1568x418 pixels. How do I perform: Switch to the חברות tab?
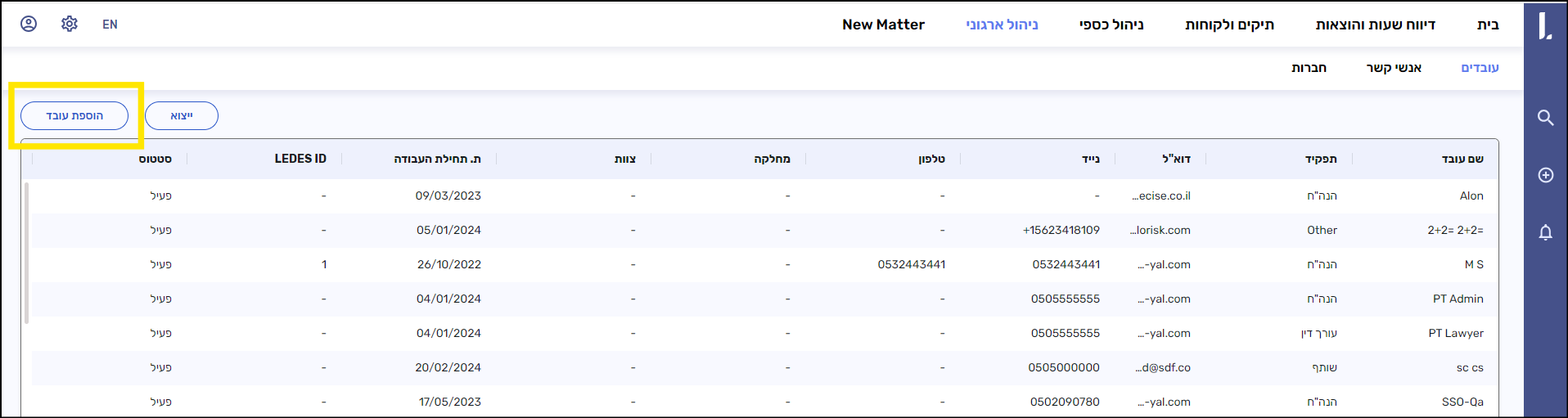click(x=1309, y=68)
